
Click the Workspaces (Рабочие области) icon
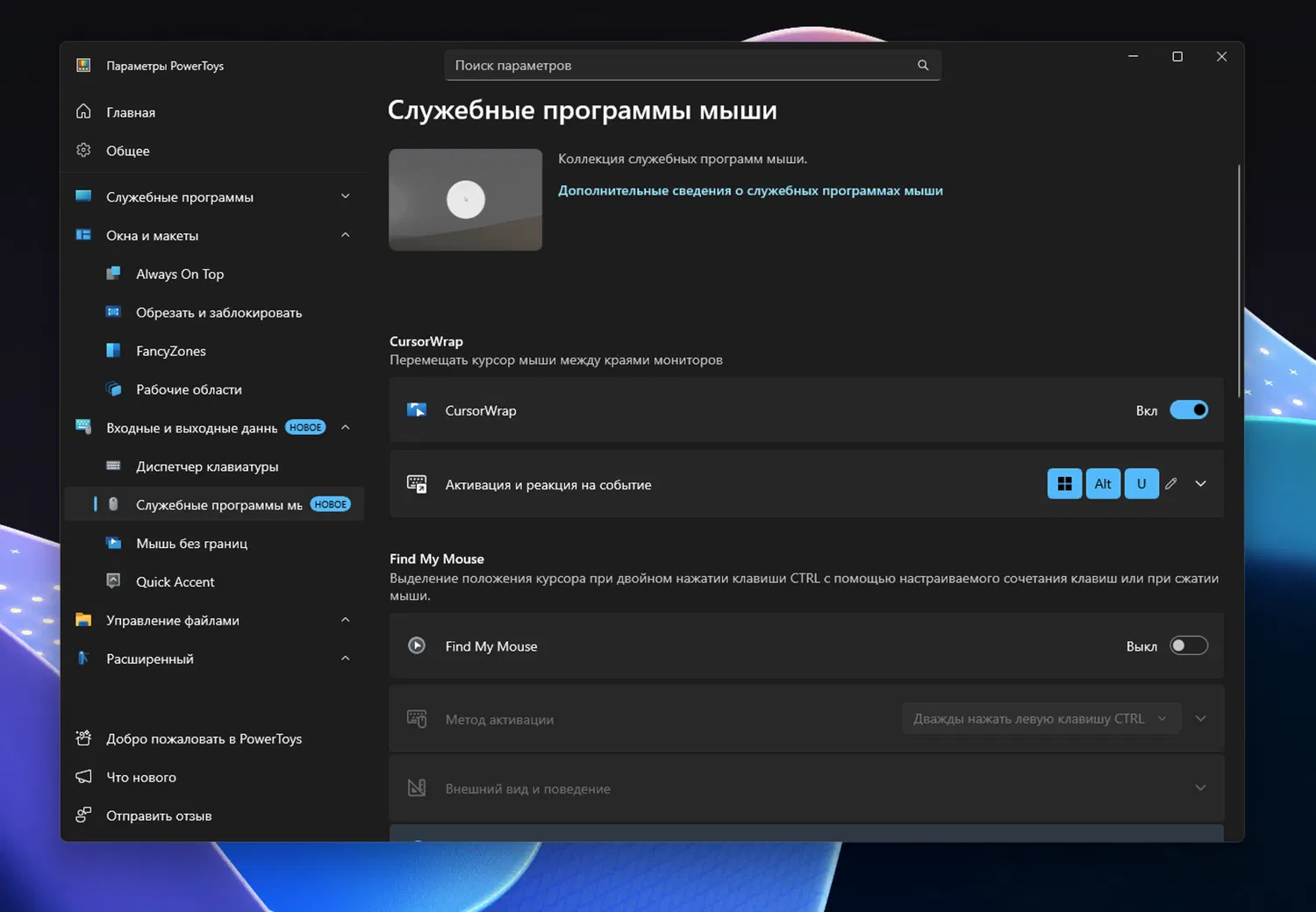pyautogui.click(x=113, y=388)
